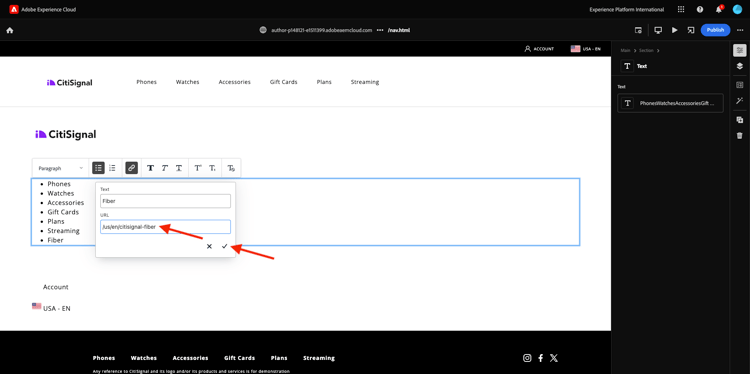Apply underline text formatting

179,168
